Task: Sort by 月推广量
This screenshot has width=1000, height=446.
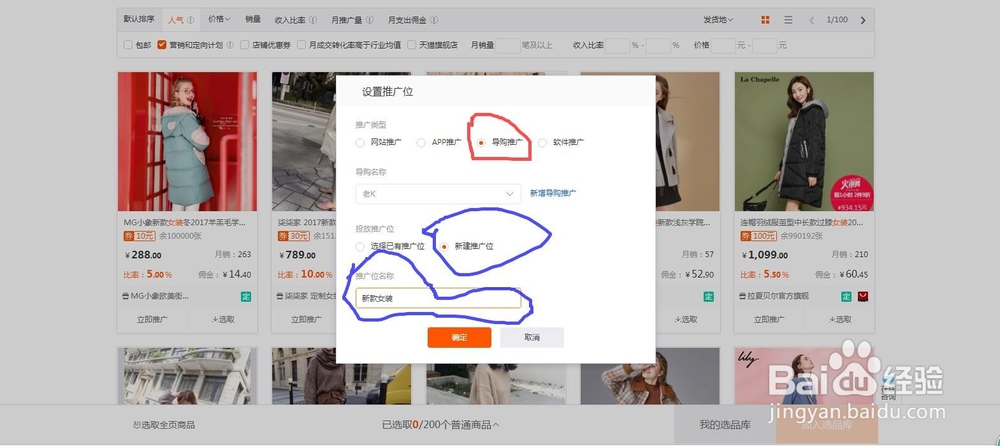Action: pos(348,20)
